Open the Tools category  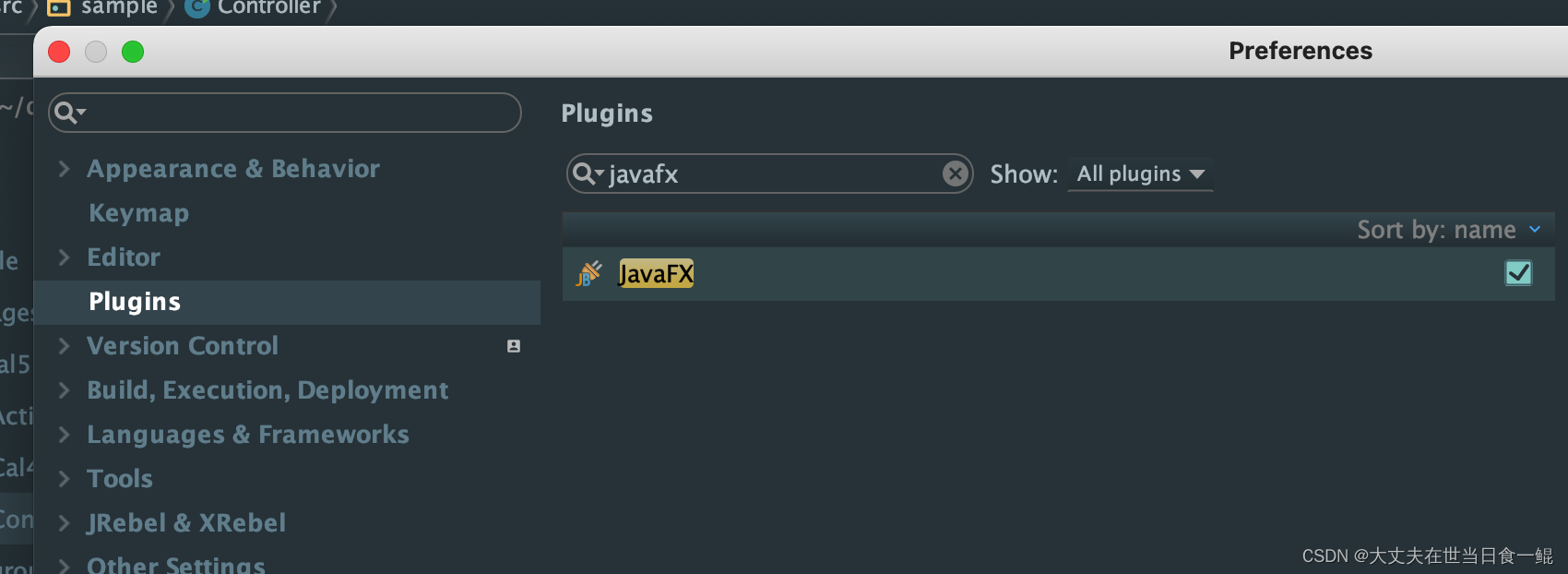(120, 479)
